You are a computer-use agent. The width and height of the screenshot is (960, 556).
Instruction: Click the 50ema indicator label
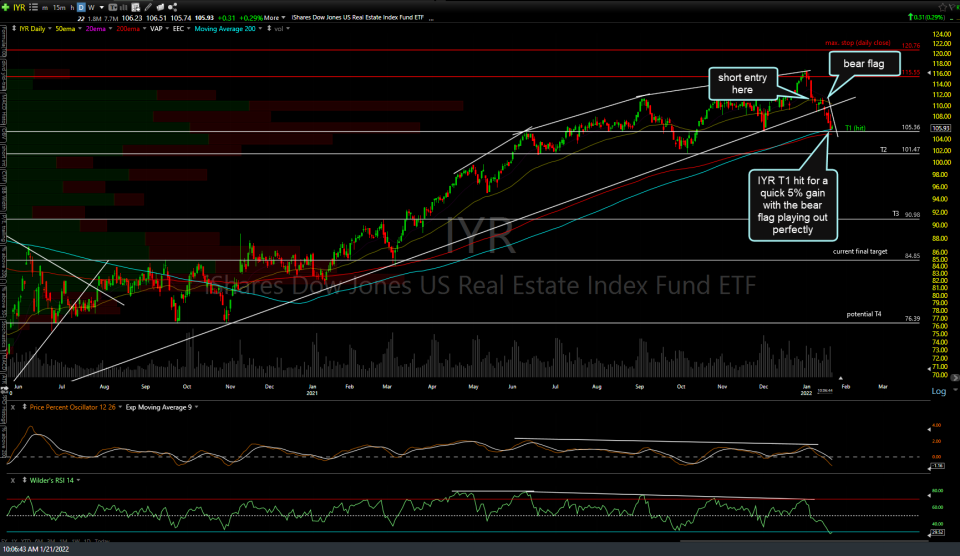point(65,28)
